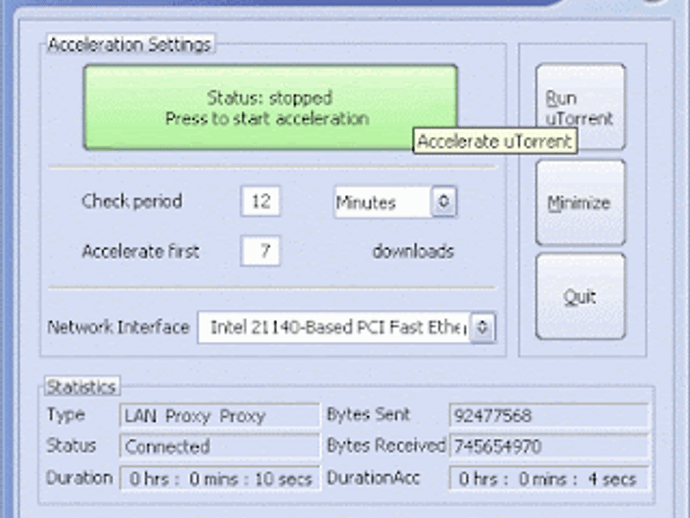Image resolution: width=690 pixels, height=518 pixels.
Task: Select the Status field showing Connected
Action: tap(220, 446)
